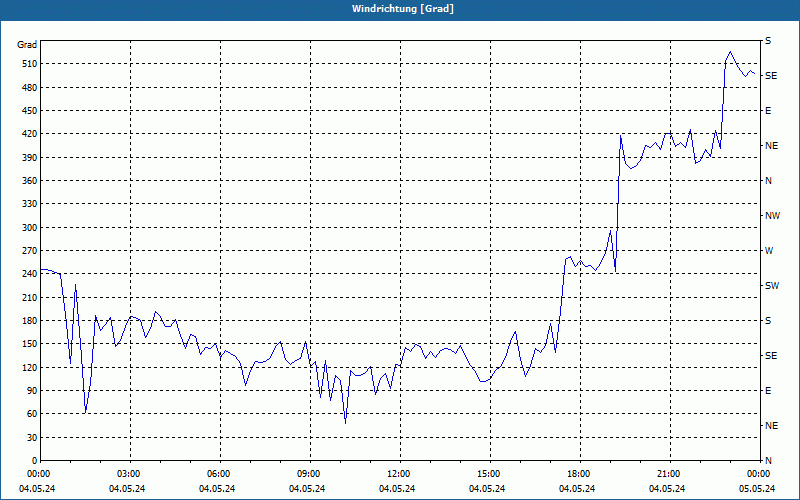The image size is (800, 500).
Task: Select the 30 degree axis label
Action: click(31, 438)
